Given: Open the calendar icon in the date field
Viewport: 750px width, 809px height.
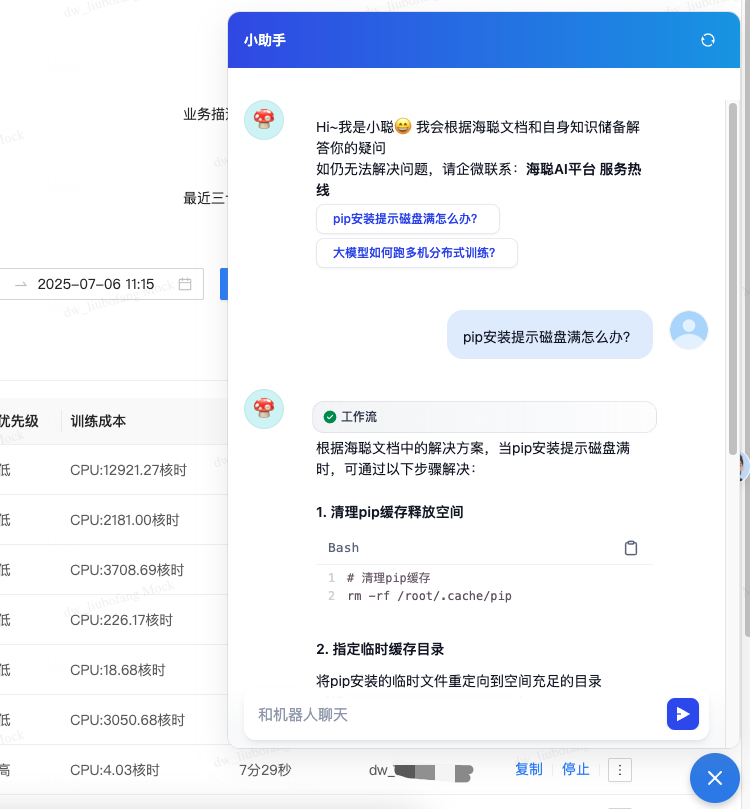Looking at the screenshot, I should tap(185, 284).
